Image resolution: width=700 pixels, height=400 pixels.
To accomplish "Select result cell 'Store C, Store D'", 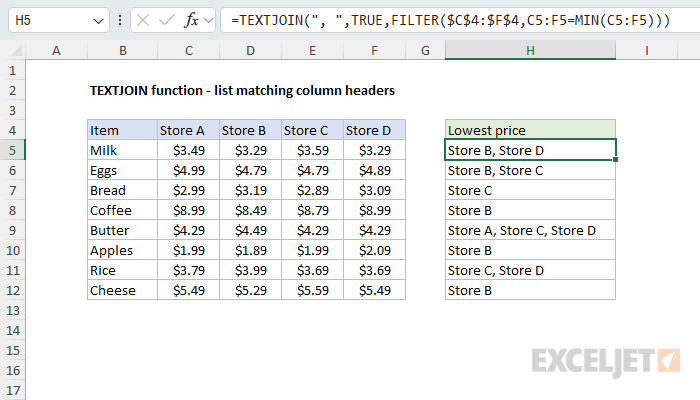I will point(530,271).
